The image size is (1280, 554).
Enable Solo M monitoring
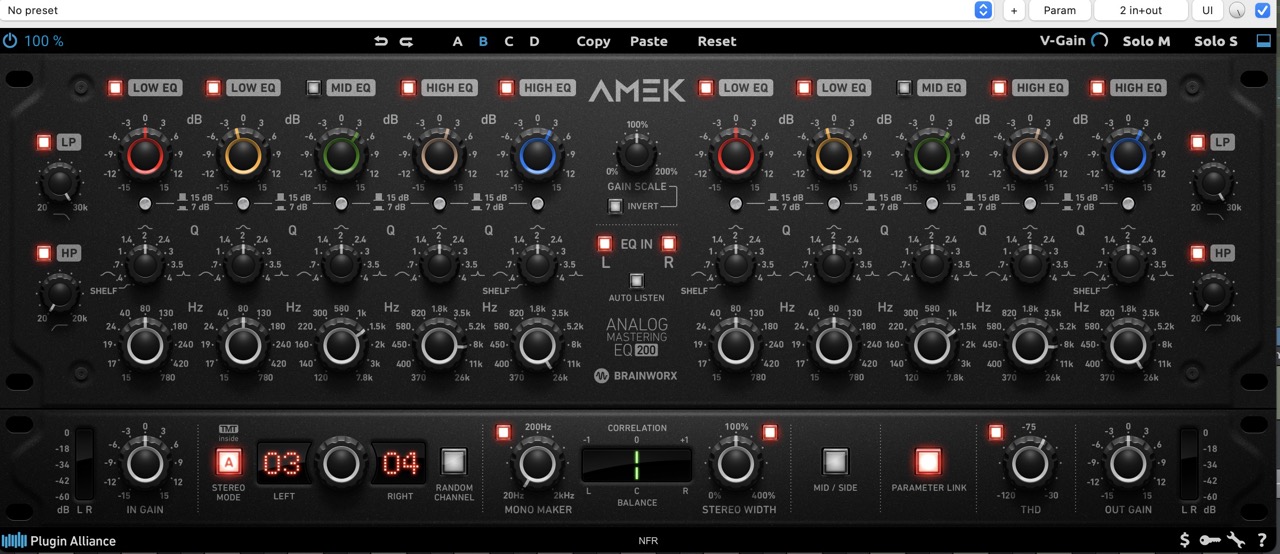[1146, 41]
